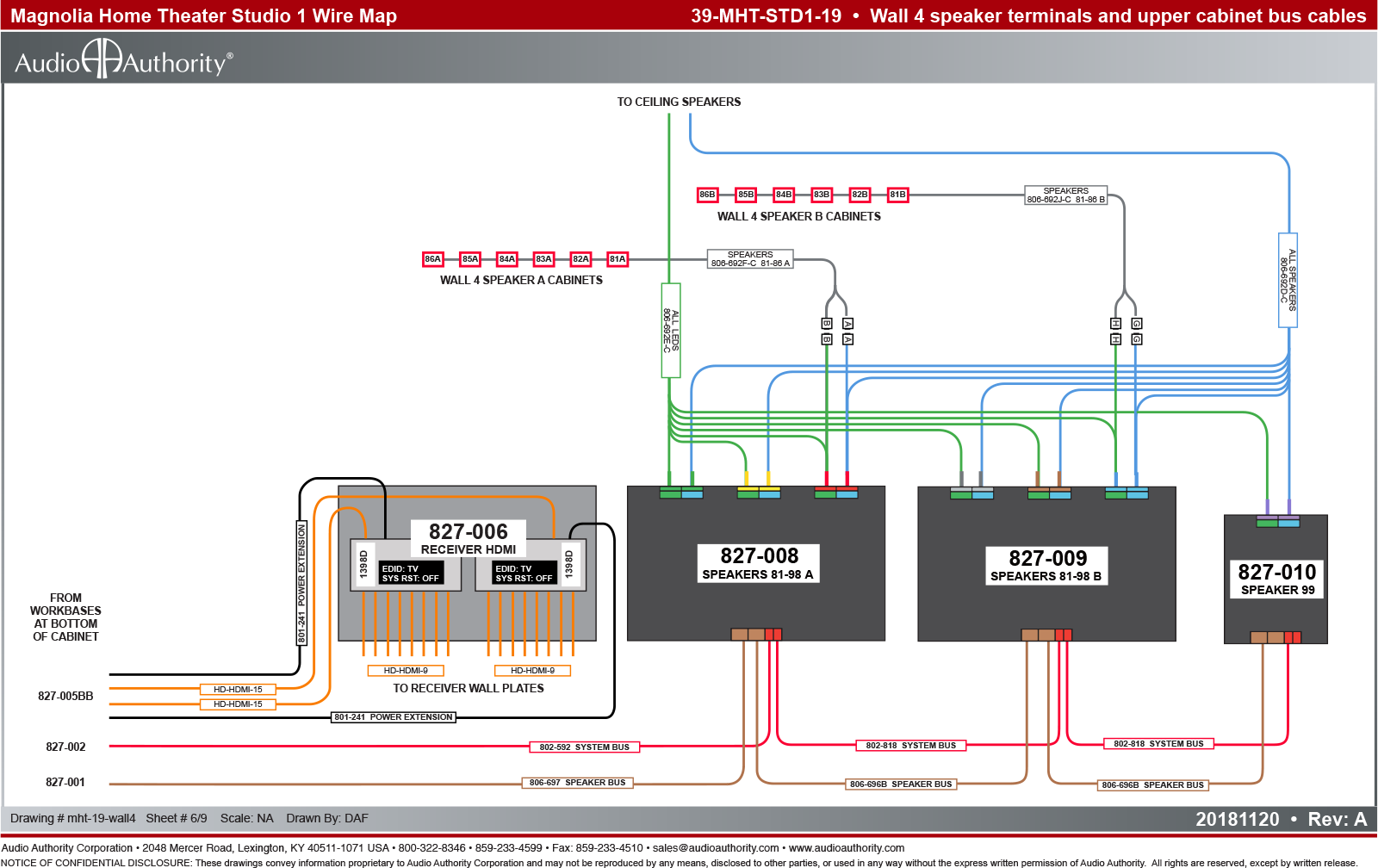Click the sales@audioauthority.com email address

tap(716, 848)
